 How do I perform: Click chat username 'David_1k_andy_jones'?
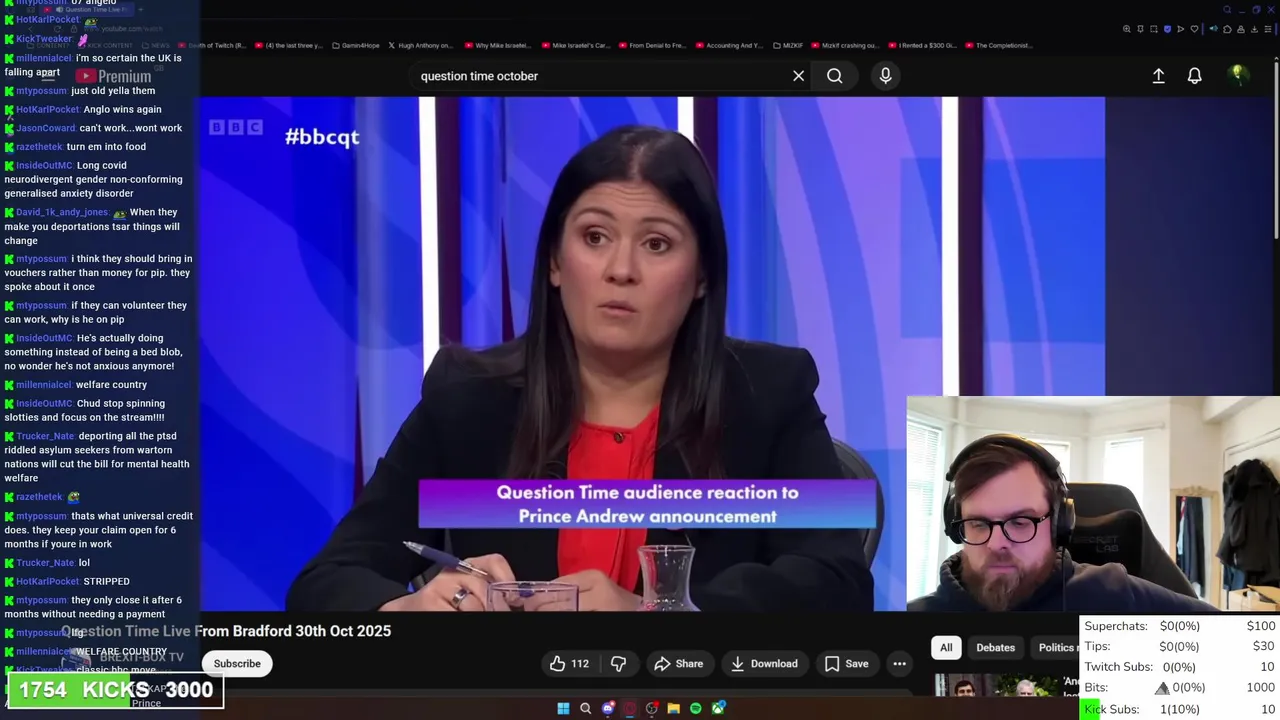62,212
